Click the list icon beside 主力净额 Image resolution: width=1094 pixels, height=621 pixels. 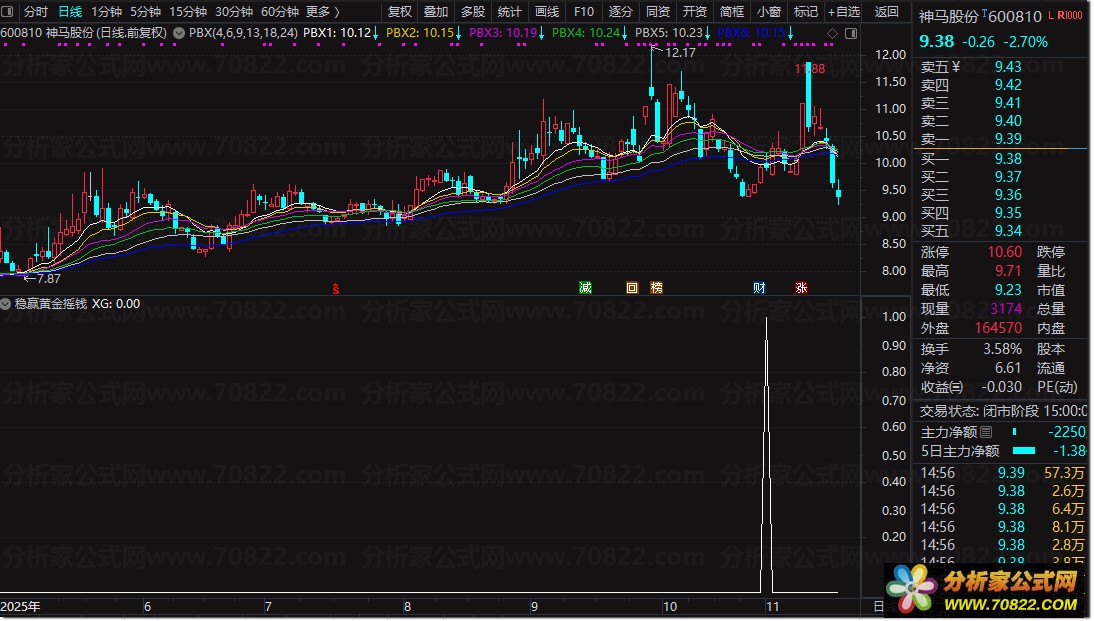(x=987, y=432)
